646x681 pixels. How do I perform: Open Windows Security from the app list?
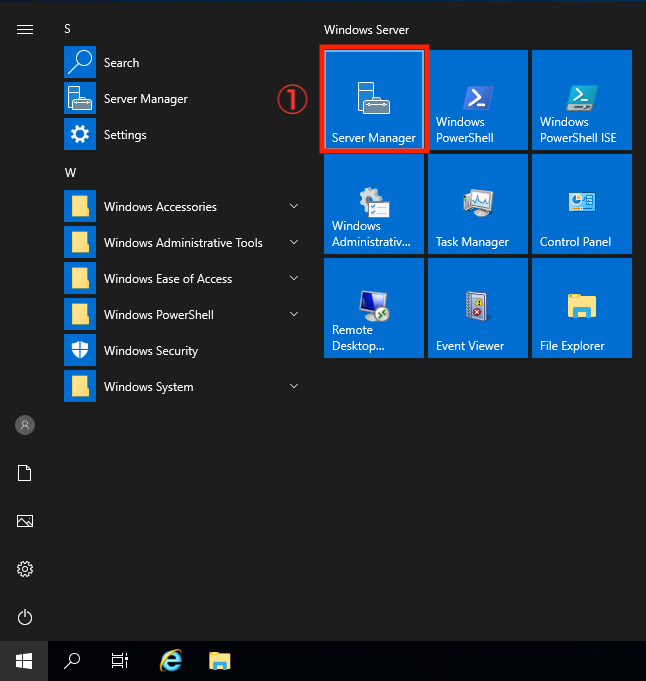(182, 350)
